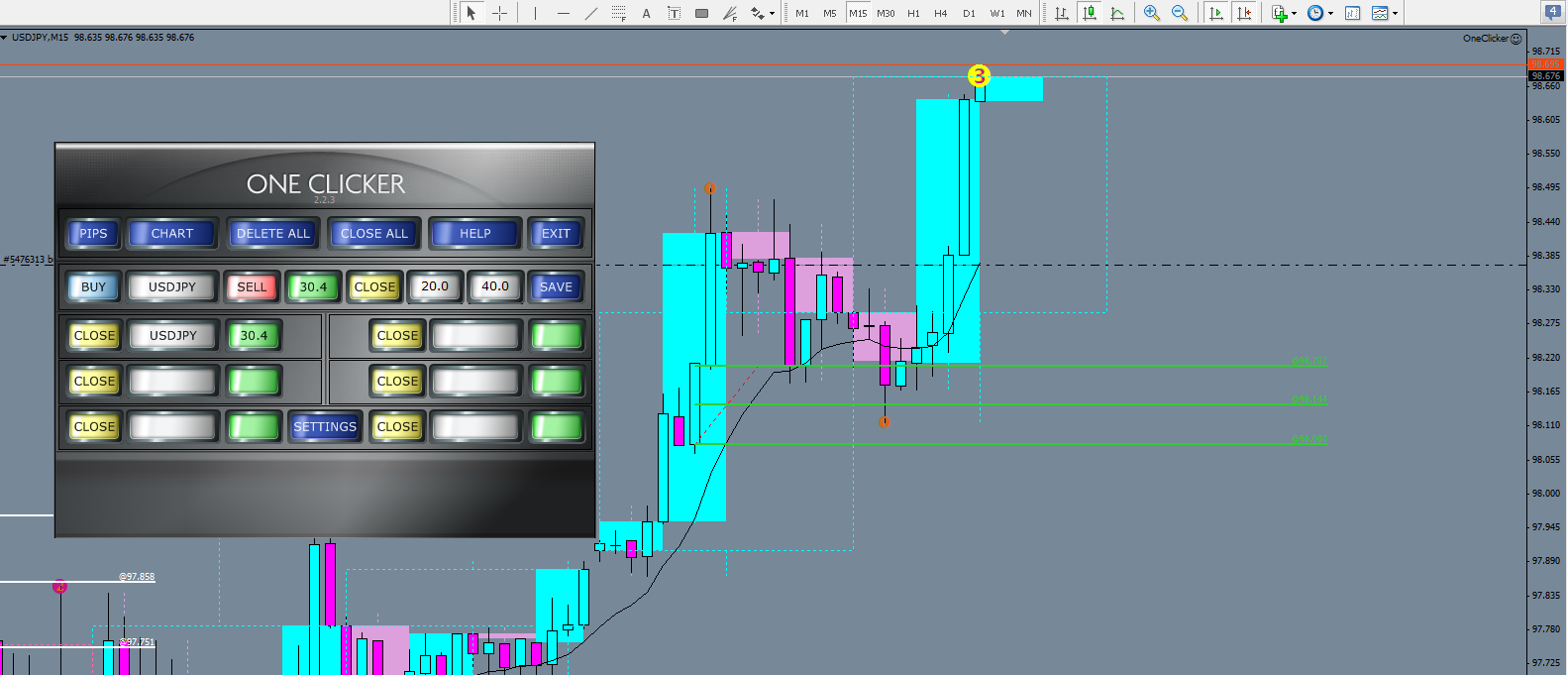Switch chart to bar chart icon
This screenshot has height=675, width=1568.
[1062, 13]
